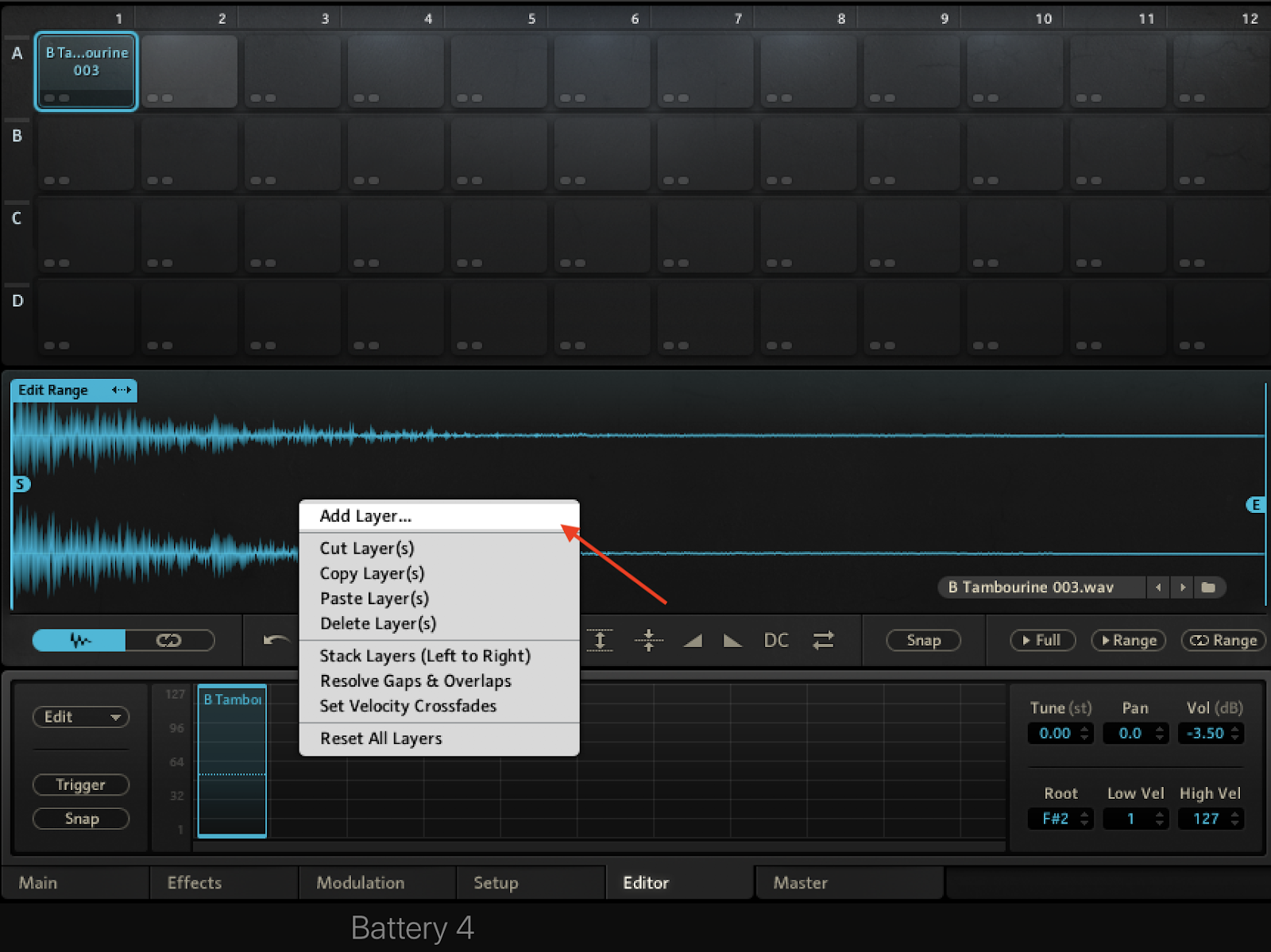Change the Root note stepper F#2
The image size is (1271, 952).
[1060, 819]
